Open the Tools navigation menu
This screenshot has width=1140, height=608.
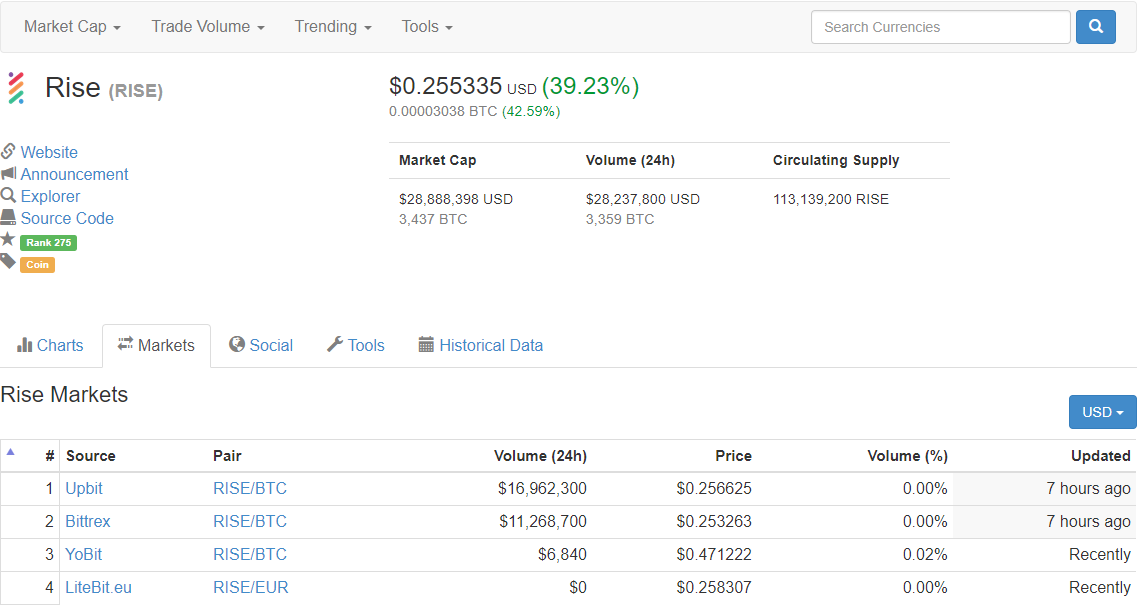(427, 27)
